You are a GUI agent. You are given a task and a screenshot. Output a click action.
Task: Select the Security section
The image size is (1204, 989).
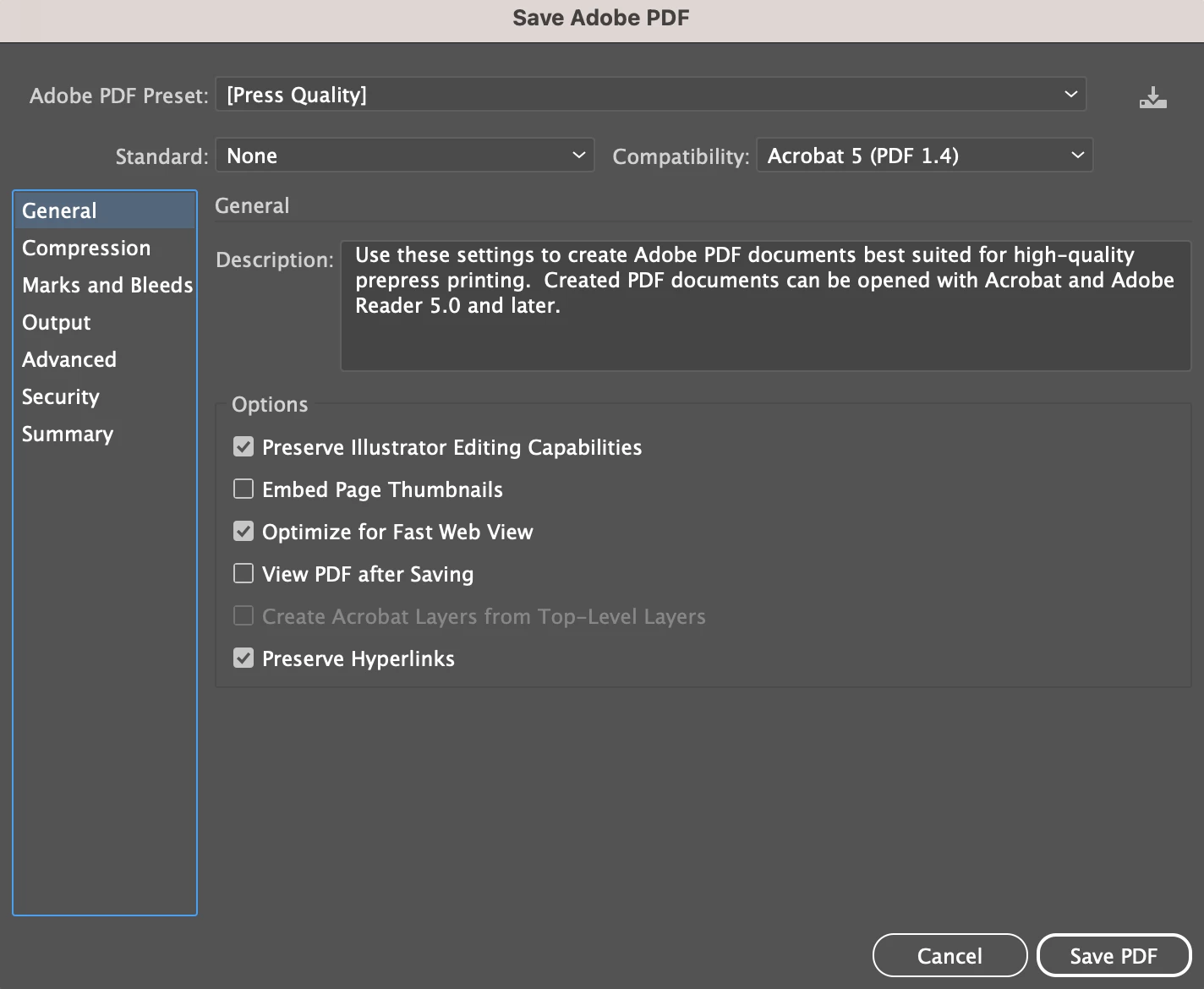click(105, 396)
